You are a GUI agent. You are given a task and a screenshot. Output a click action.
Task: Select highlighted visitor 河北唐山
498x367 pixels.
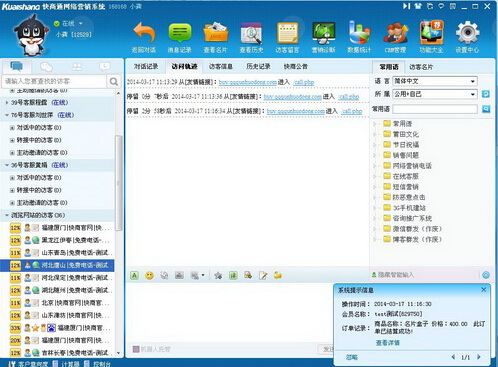(x=57, y=265)
